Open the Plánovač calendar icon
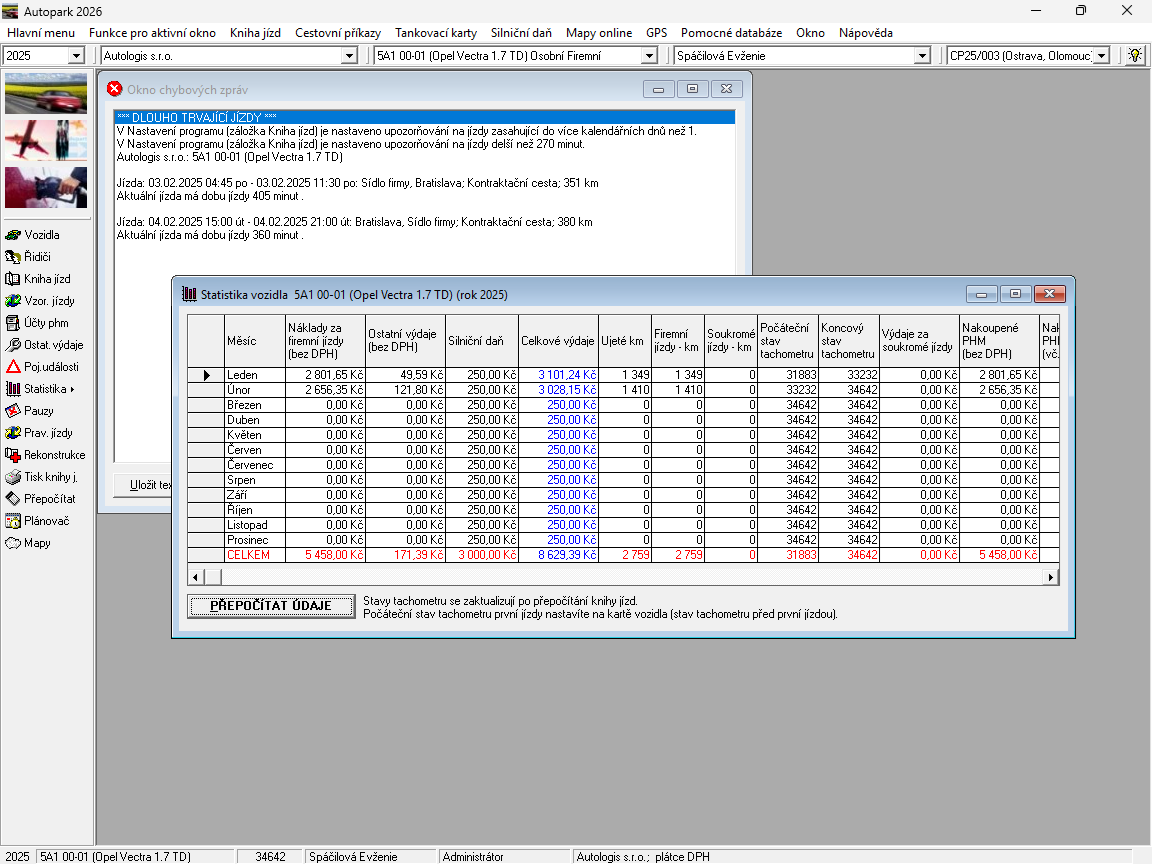The height and width of the screenshot is (864, 1152). [x=14, y=521]
